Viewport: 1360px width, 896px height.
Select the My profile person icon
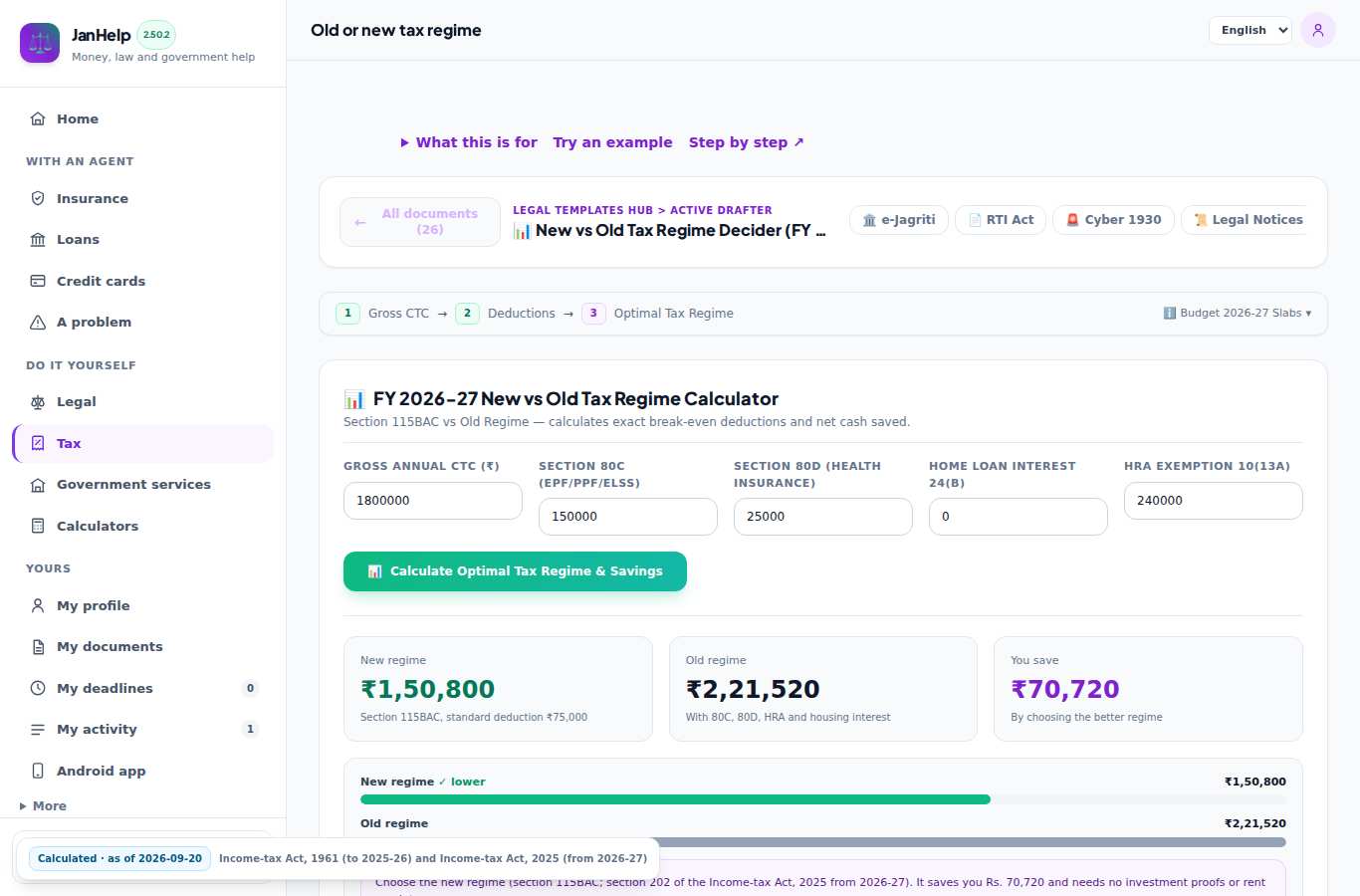click(38, 605)
